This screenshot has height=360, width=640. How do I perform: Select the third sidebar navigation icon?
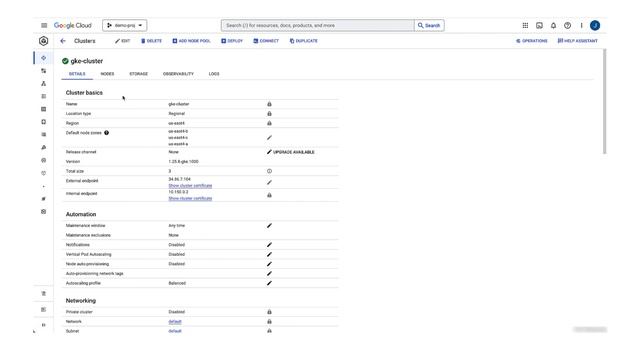[x=44, y=84]
